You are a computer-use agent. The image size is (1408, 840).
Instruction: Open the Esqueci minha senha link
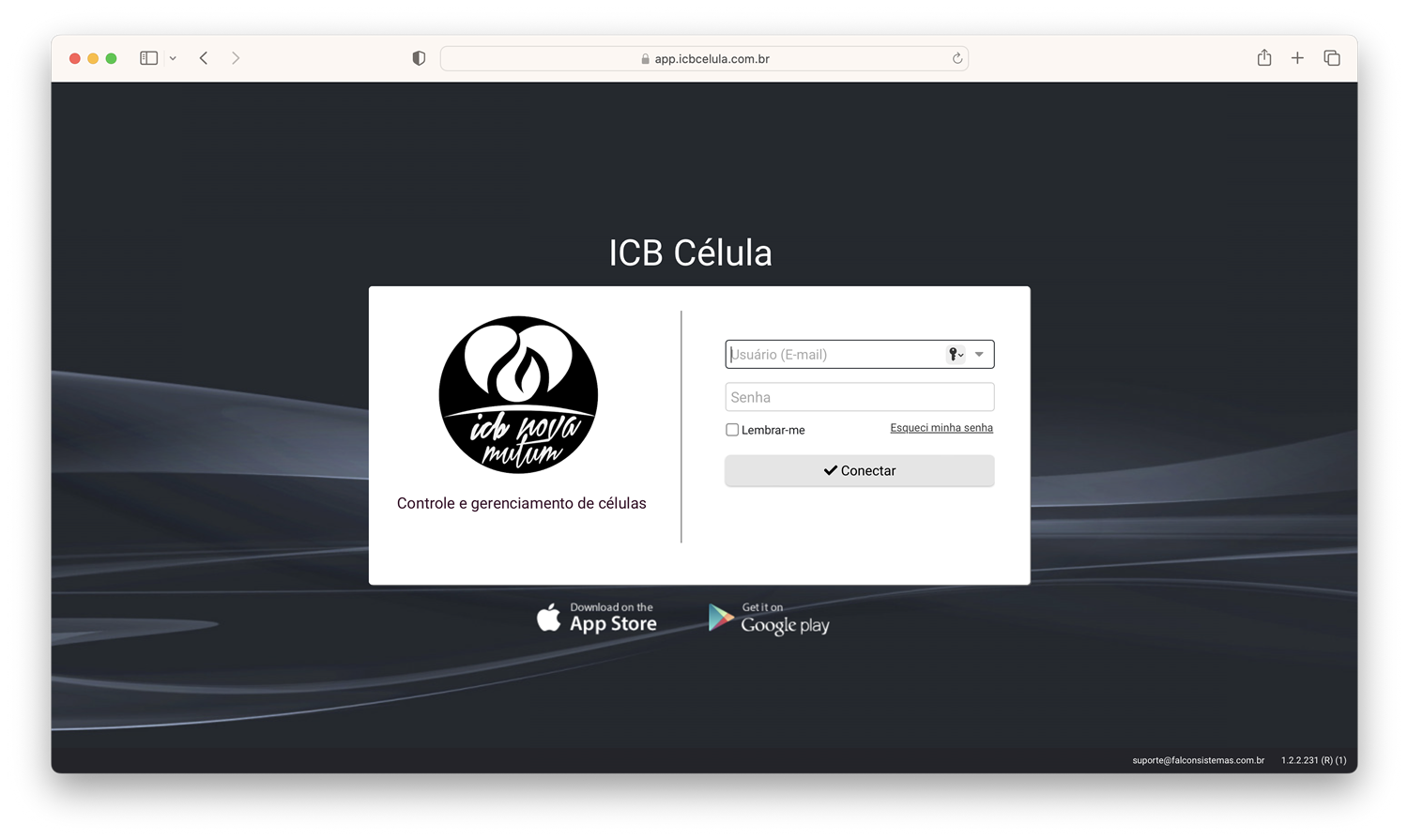pos(941,428)
